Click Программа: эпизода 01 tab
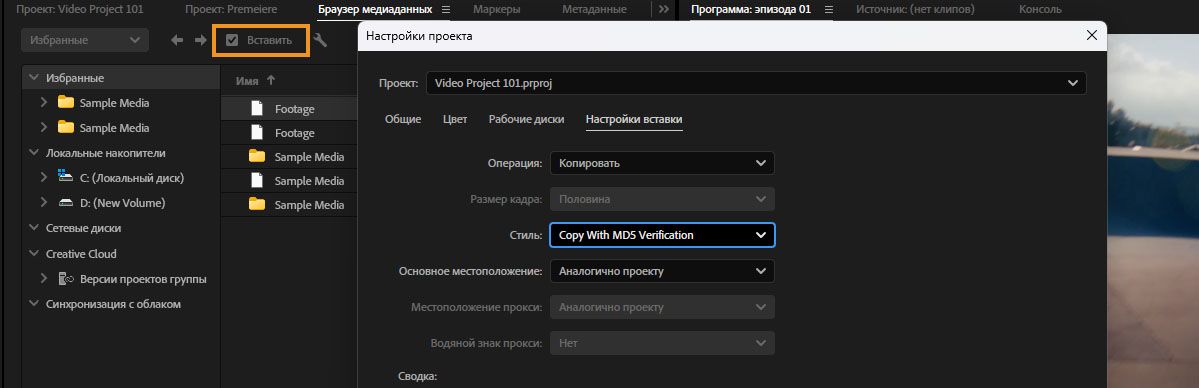The image size is (1199, 388). (750, 10)
